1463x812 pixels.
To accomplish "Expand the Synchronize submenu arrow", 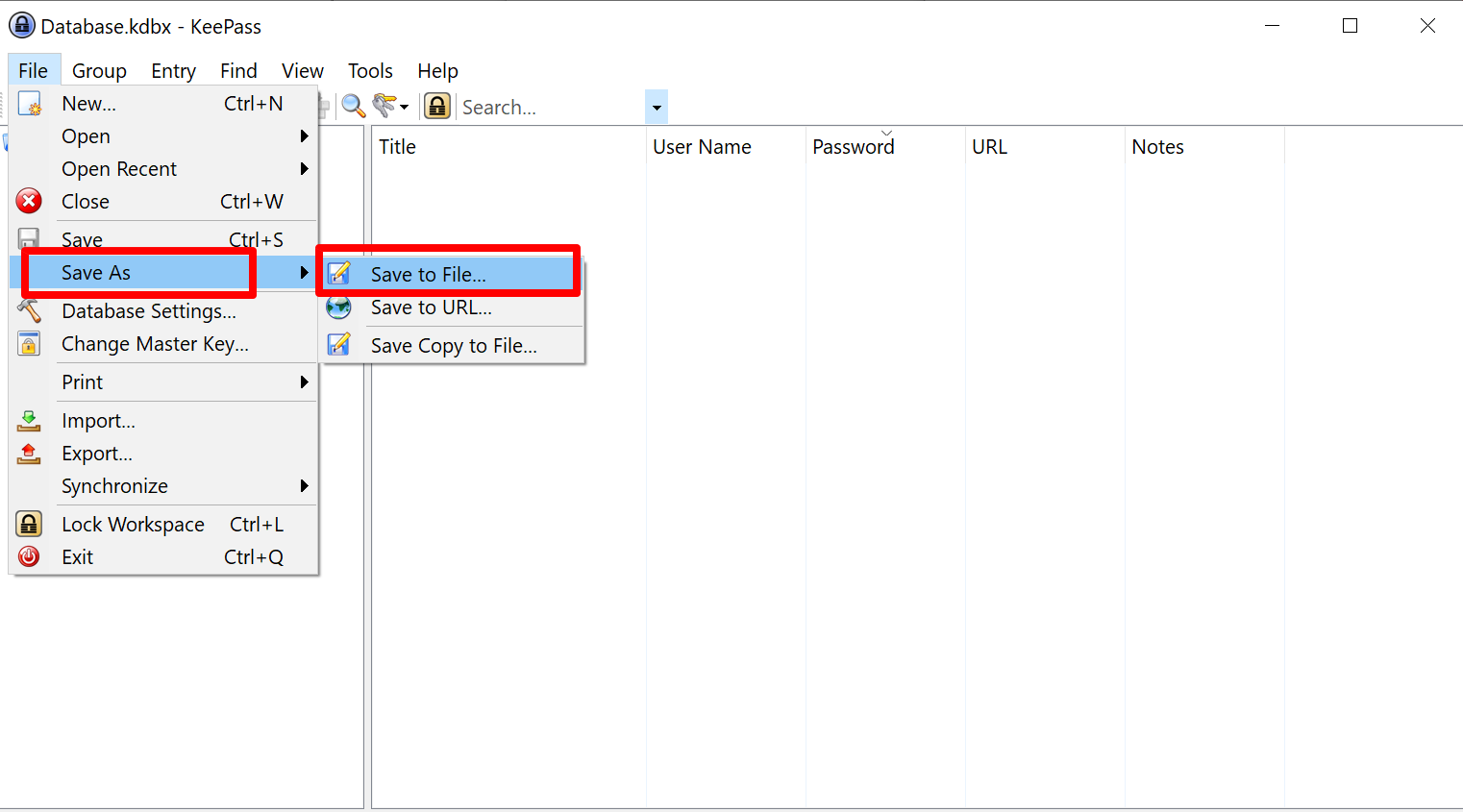I will click(x=304, y=486).
